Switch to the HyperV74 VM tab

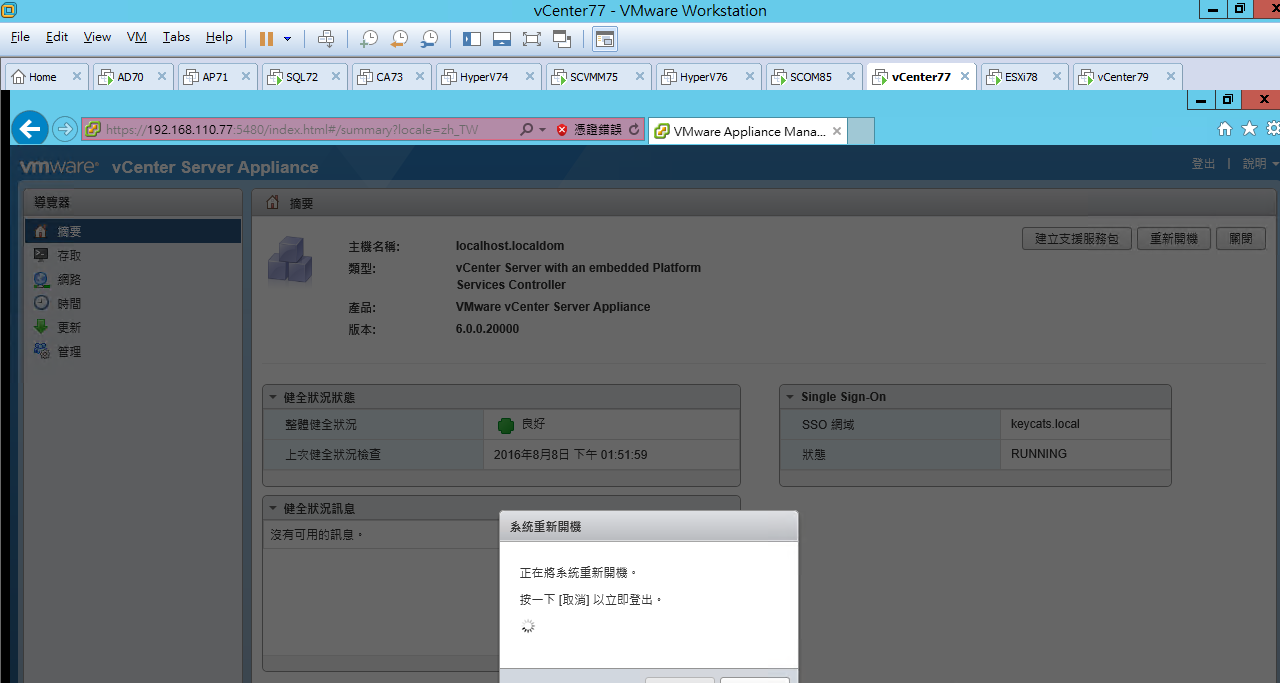point(489,77)
